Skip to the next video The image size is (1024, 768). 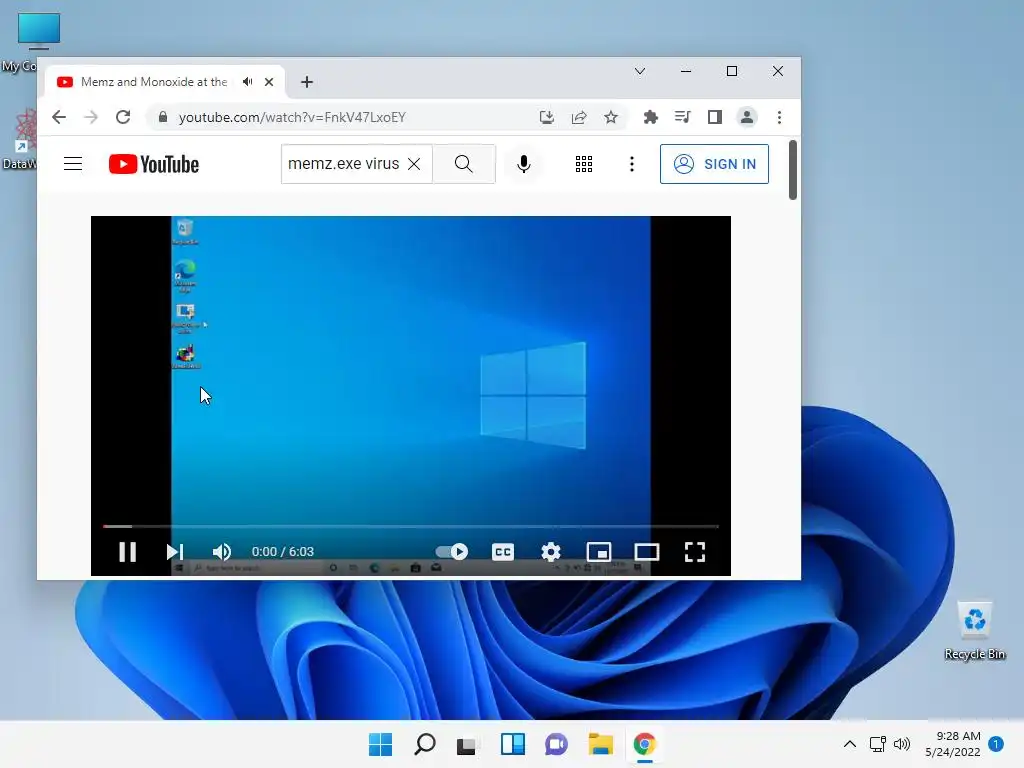tap(174, 552)
